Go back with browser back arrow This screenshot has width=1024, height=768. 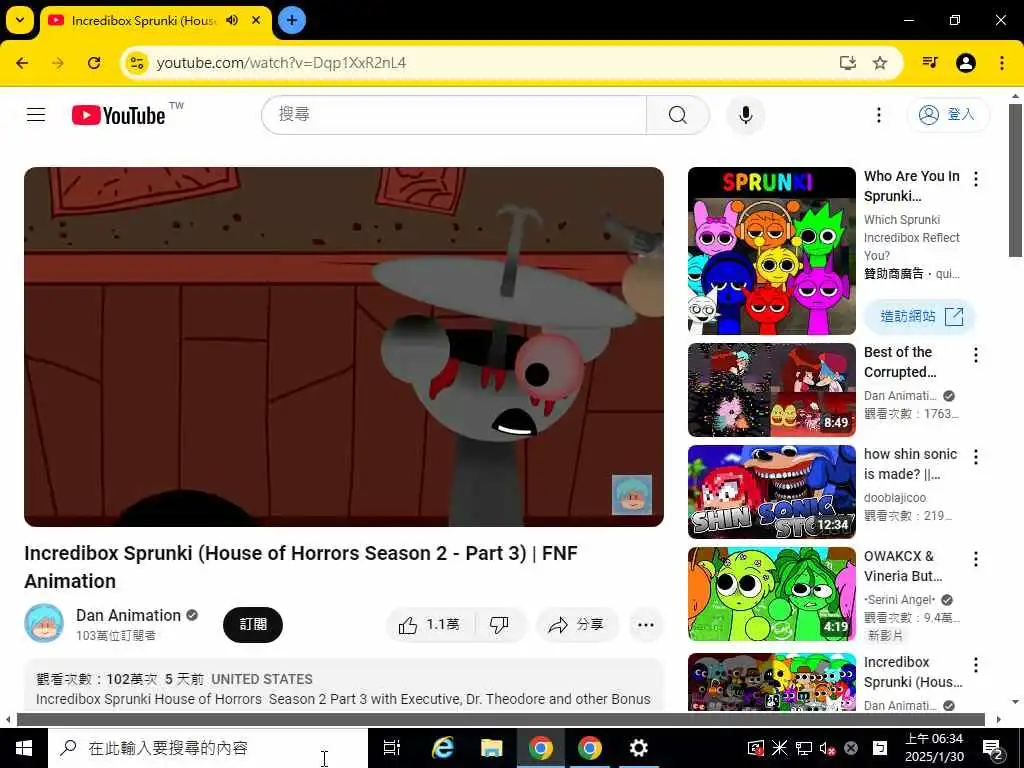point(22,63)
